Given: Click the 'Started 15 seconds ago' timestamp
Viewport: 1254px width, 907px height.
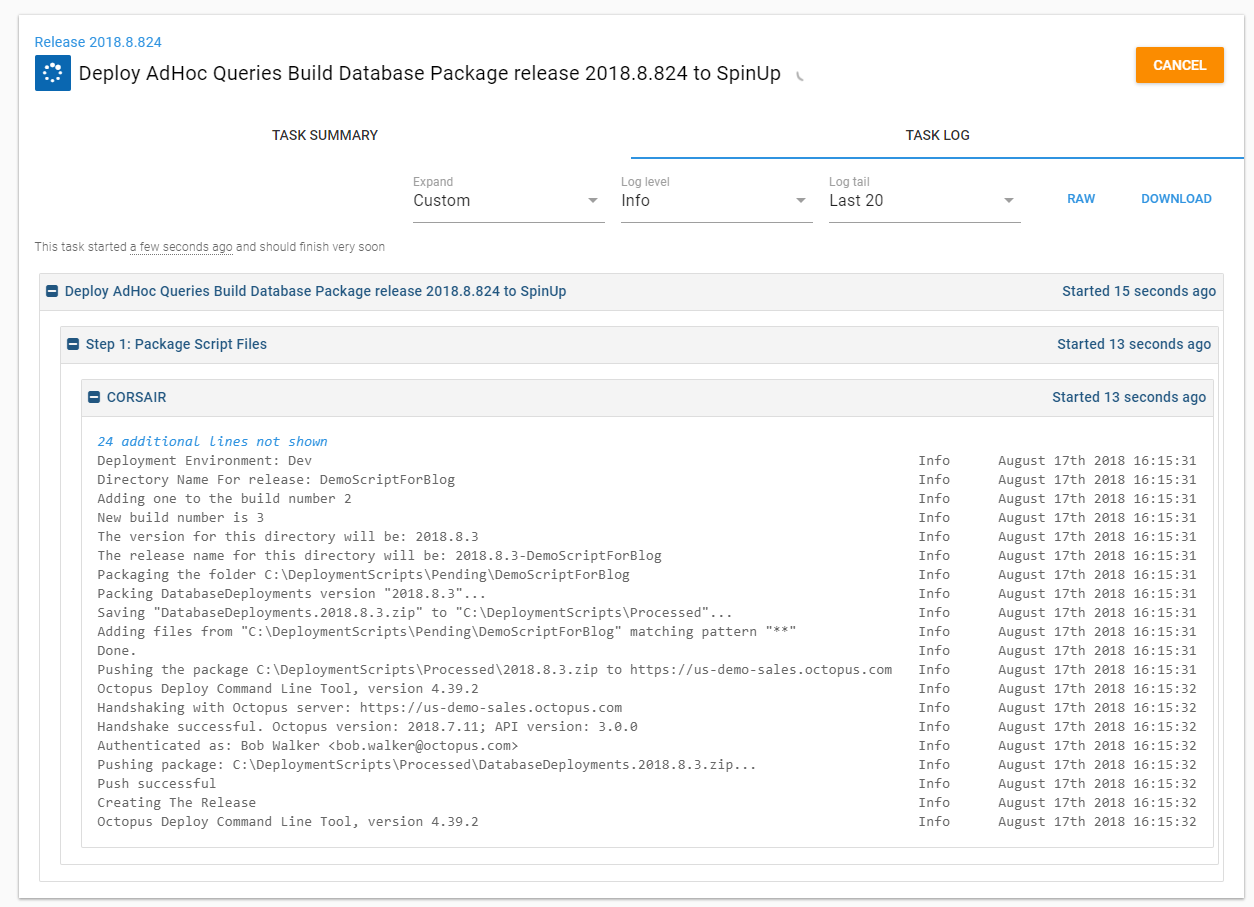Looking at the screenshot, I should coord(1139,292).
